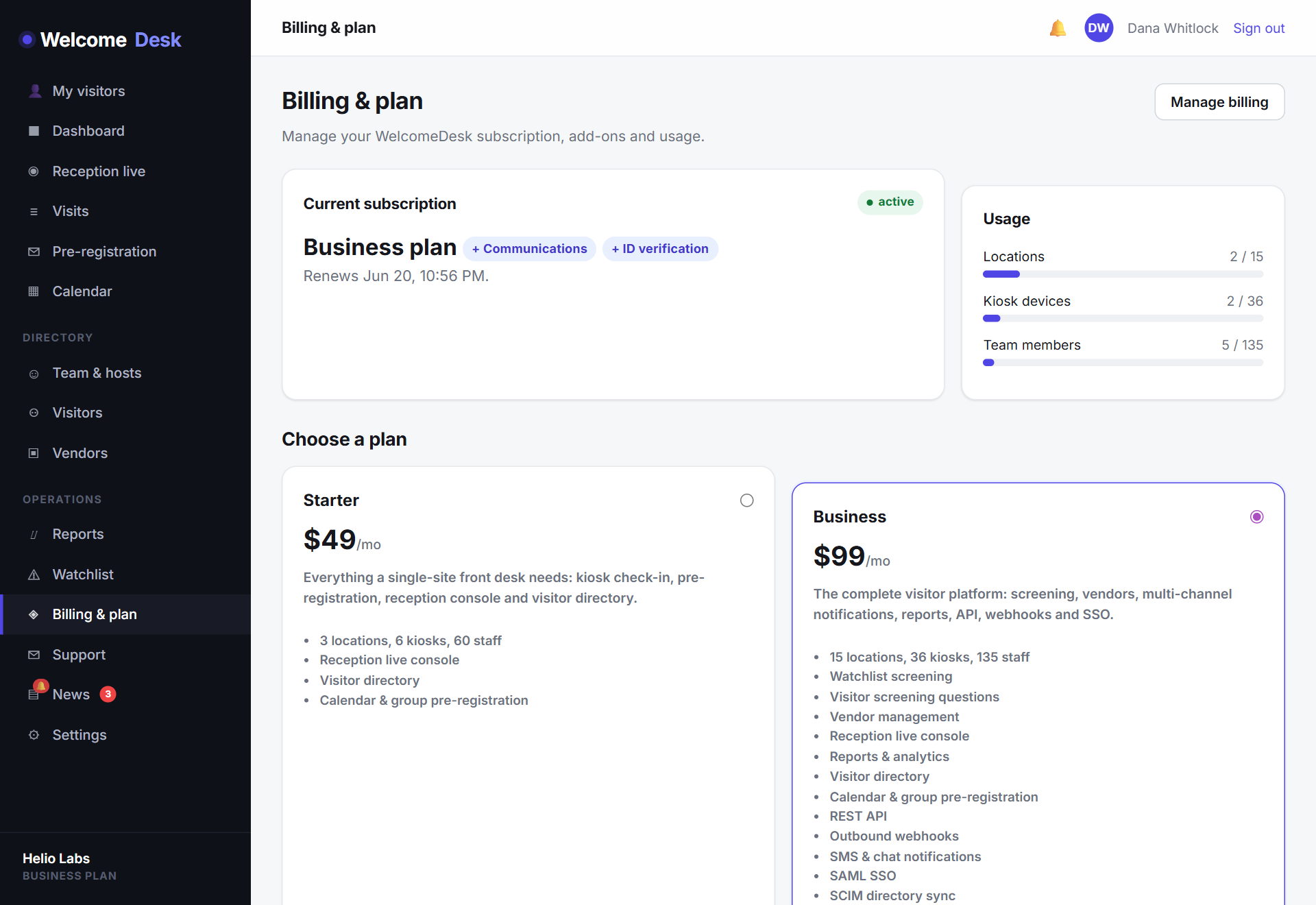Click the Welcome Desk logo dot
1316x905 pixels.
[x=27, y=40]
